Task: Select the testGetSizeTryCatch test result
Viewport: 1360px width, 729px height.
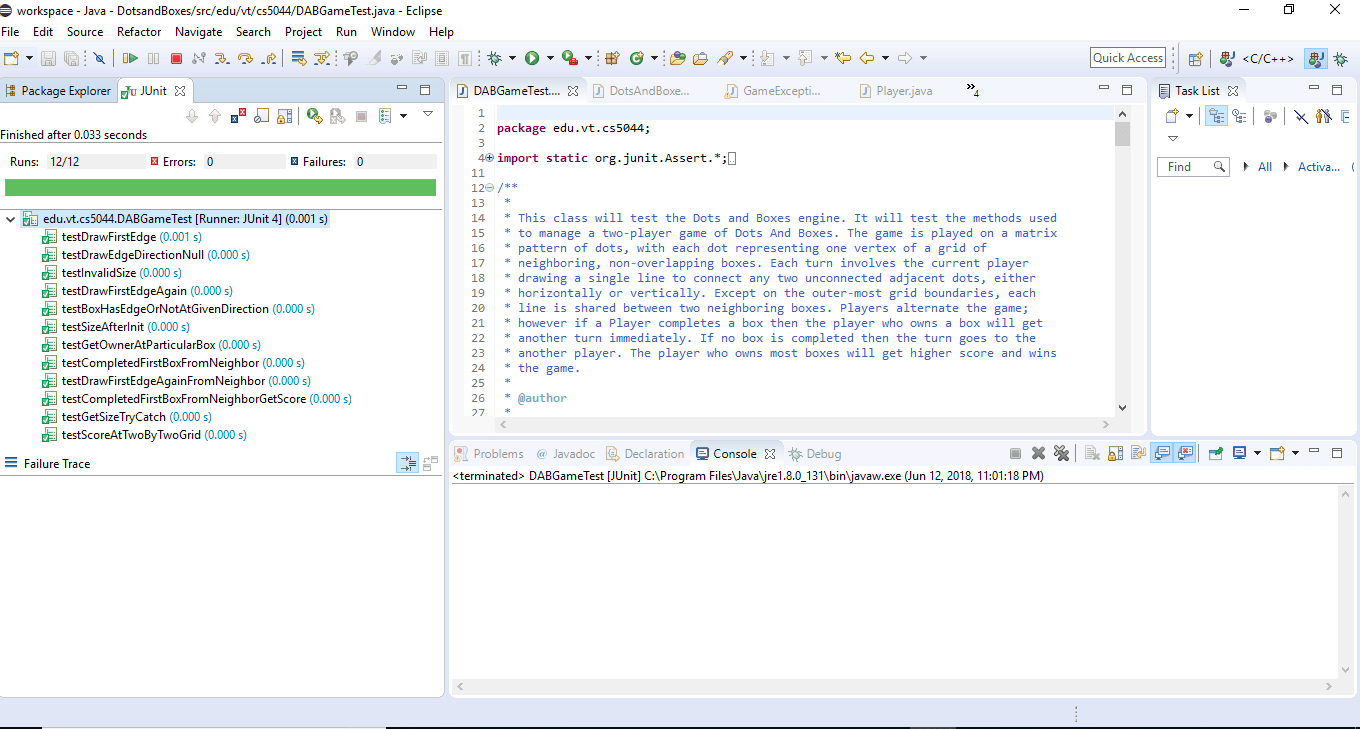Action: [x=126, y=417]
